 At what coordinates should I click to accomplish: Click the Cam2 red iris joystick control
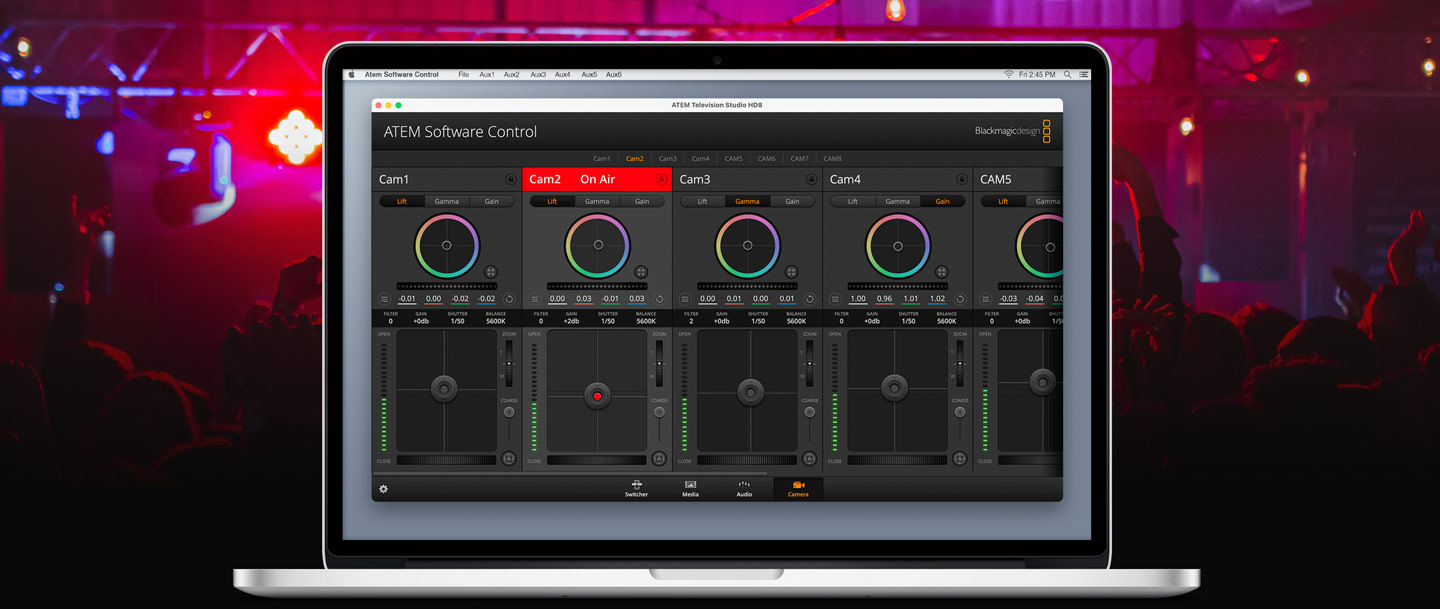597,396
